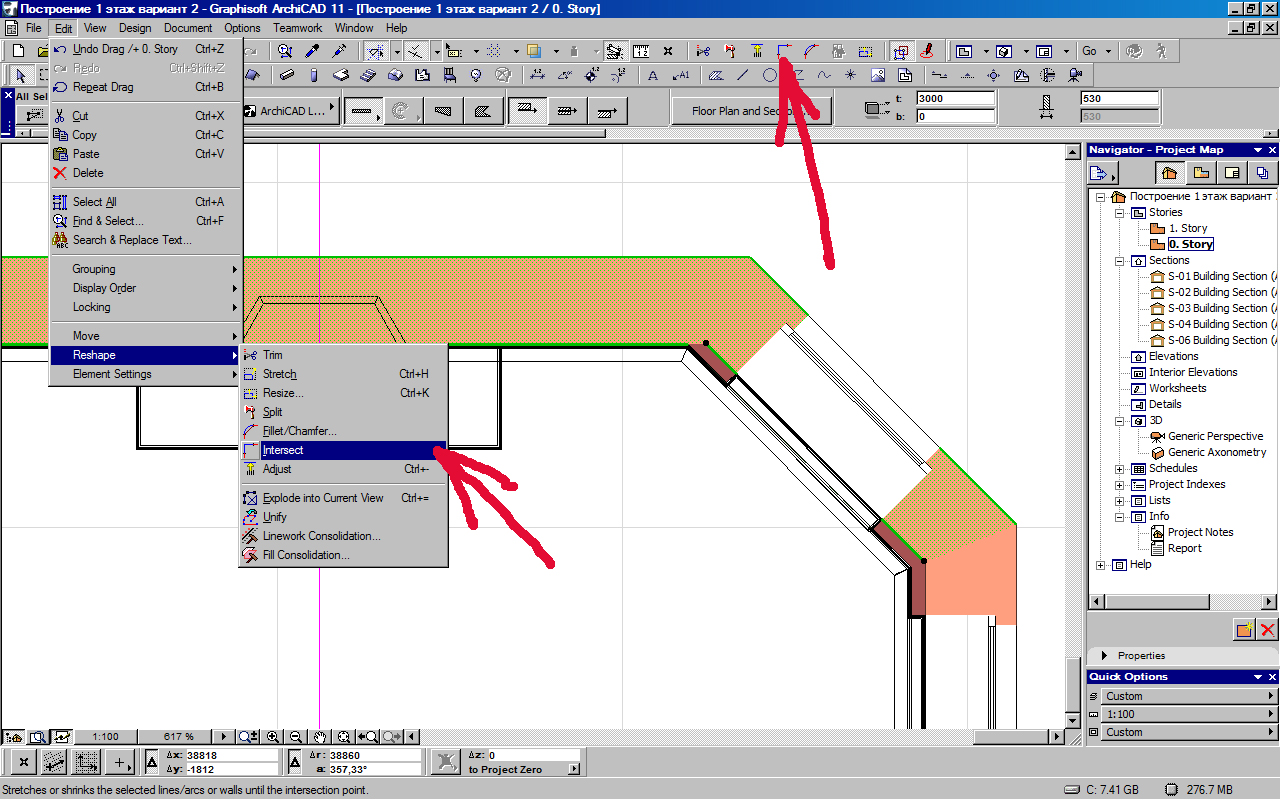Switch Navigator to Project Map view
The width and height of the screenshot is (1280, 800).
pos(1170,172)
